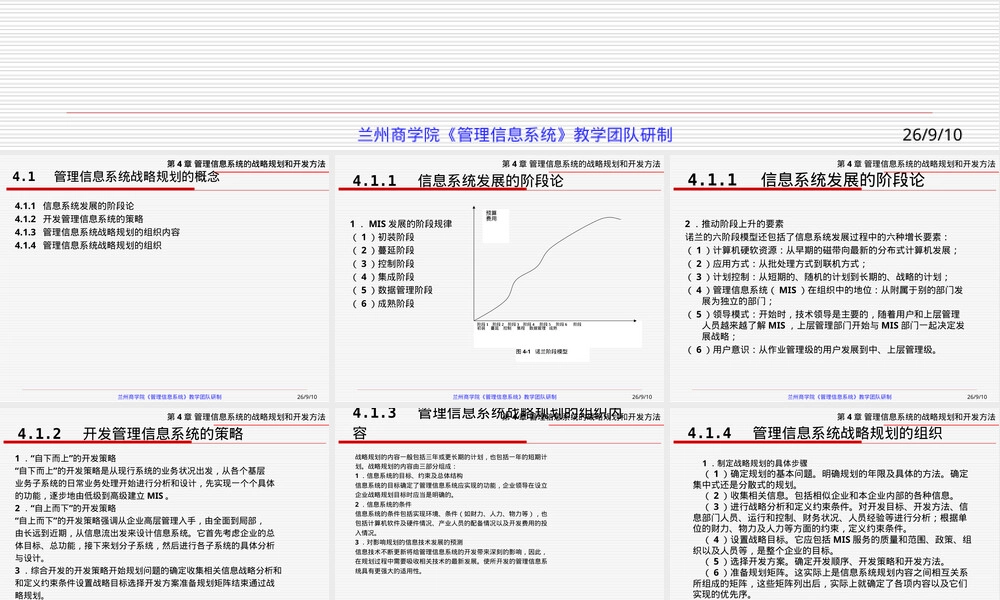
Task: Click the chapter header 第4章 on the 4.1 slide
Action: (246, 164)
